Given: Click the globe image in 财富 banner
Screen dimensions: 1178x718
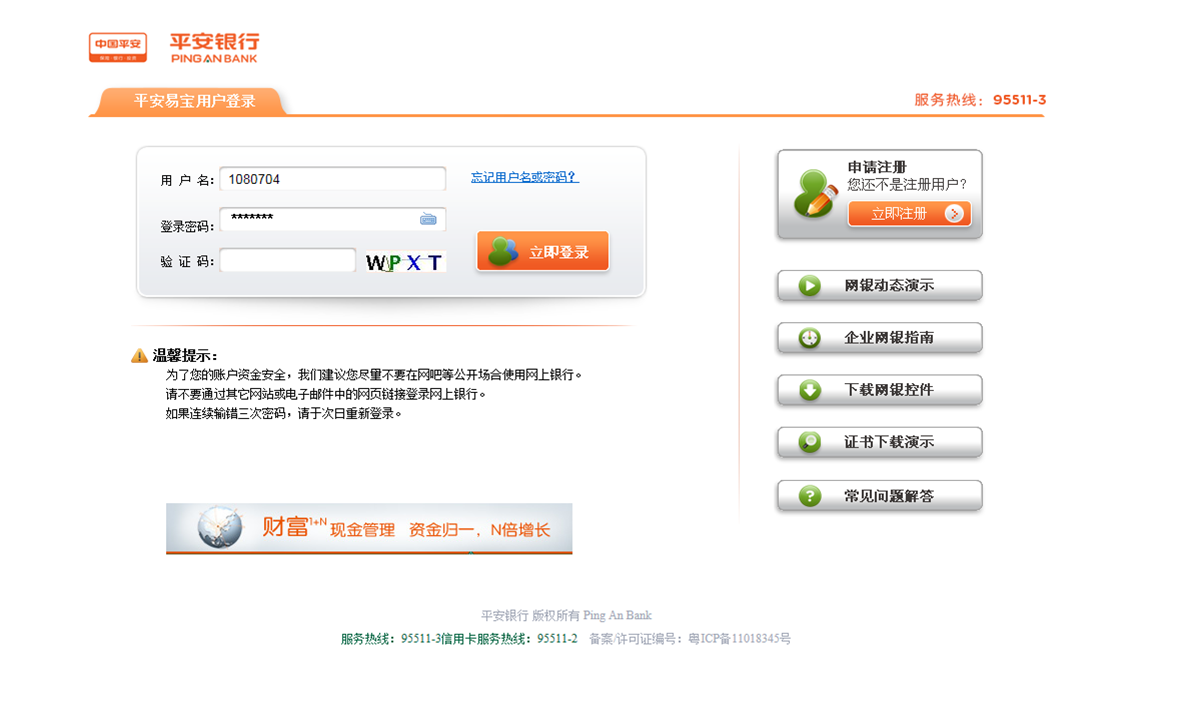Looking at the screenshot, I should click(x=220, y=527).
